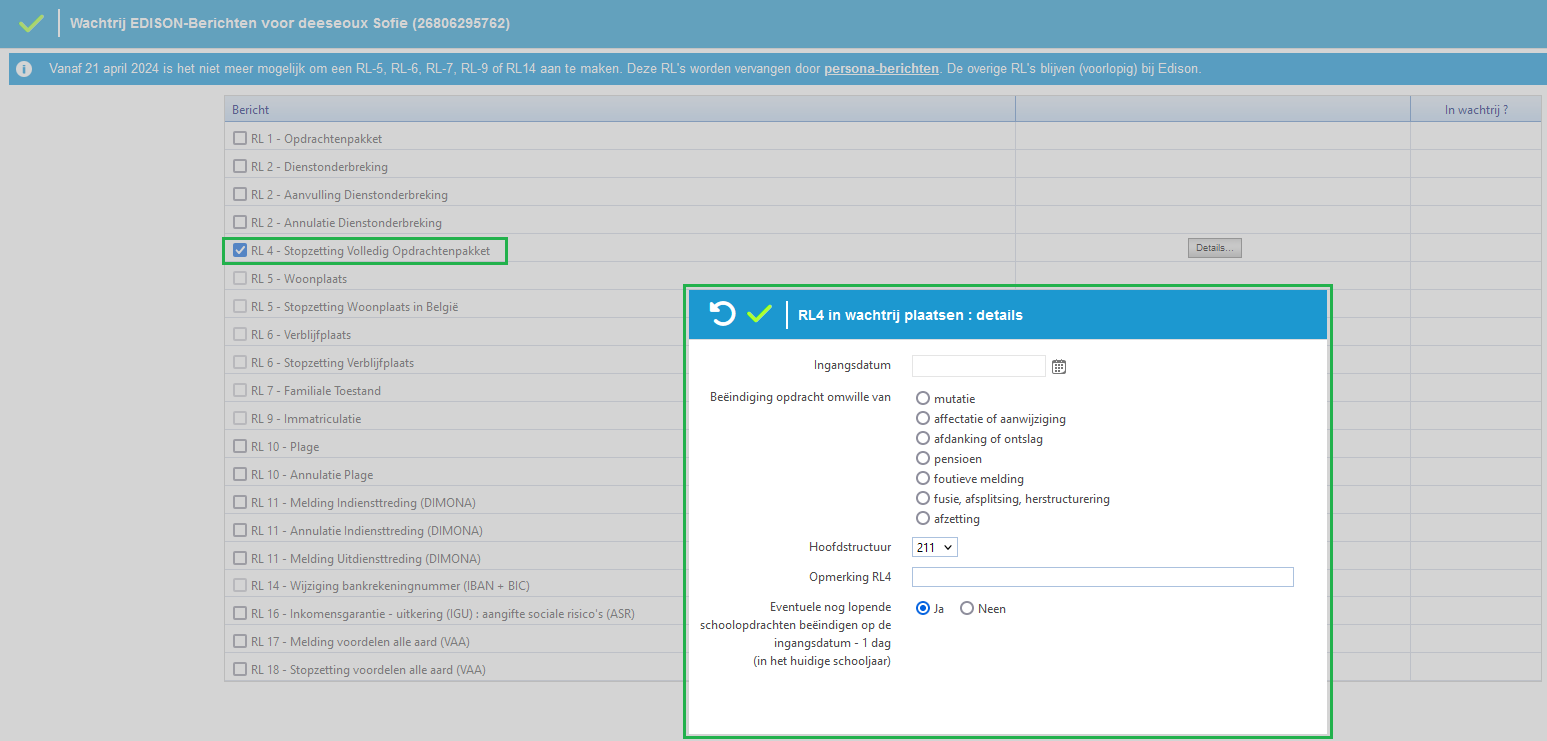Click the RL 5 - Woonplaats row text
This screenshot has height=741, width=1547.
point(299,279)
